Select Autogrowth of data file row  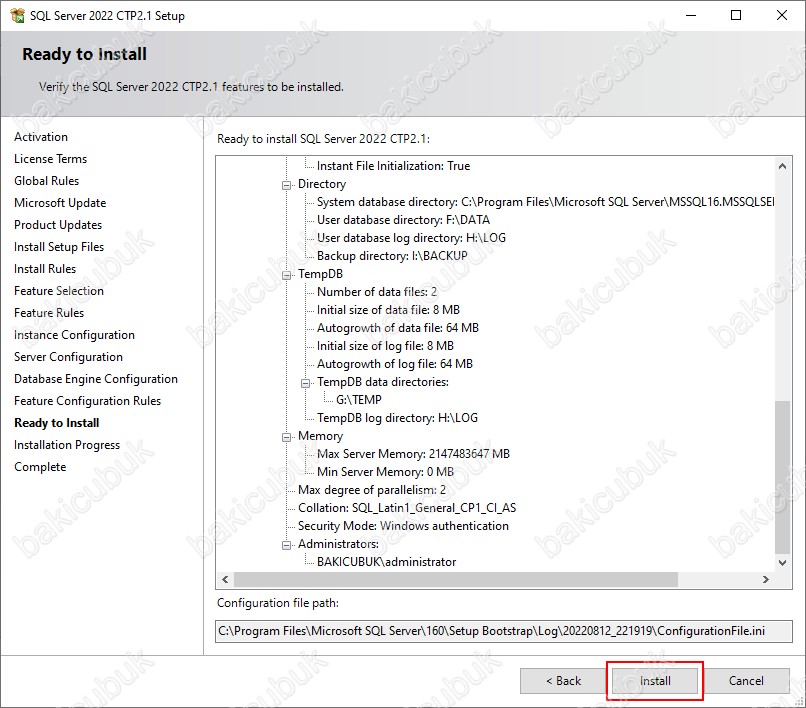click(x=398, y=328)
